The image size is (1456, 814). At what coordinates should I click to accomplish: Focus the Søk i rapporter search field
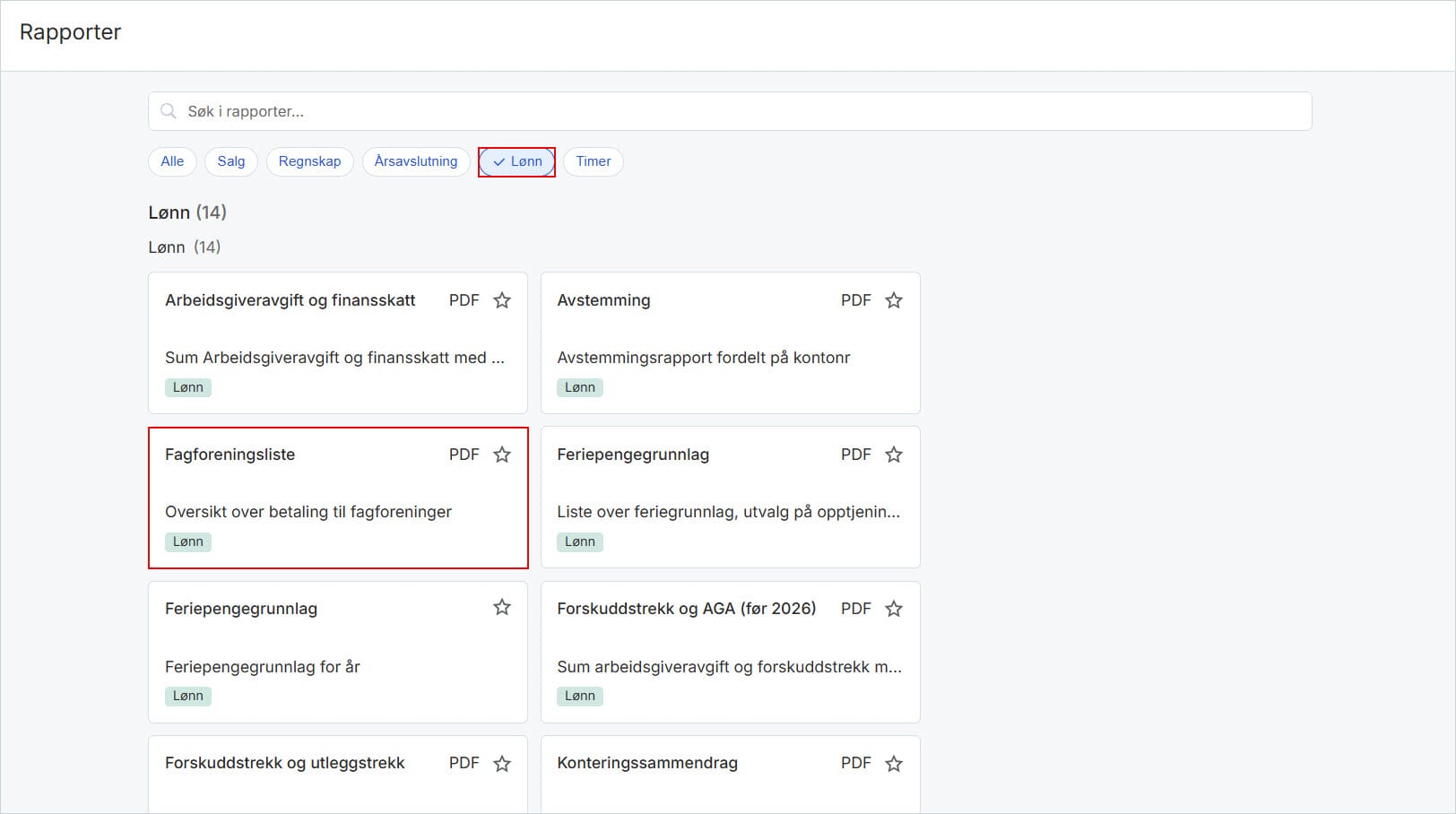(730, 111)
